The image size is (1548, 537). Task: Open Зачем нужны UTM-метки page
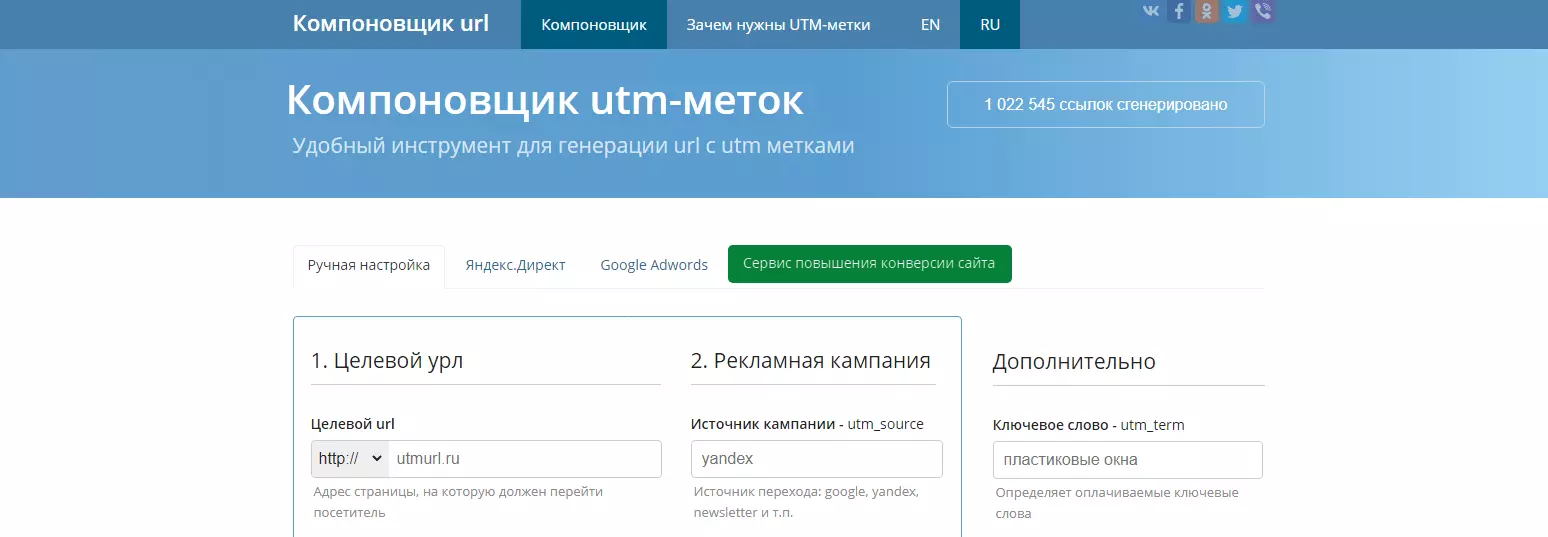coord(778,25)
